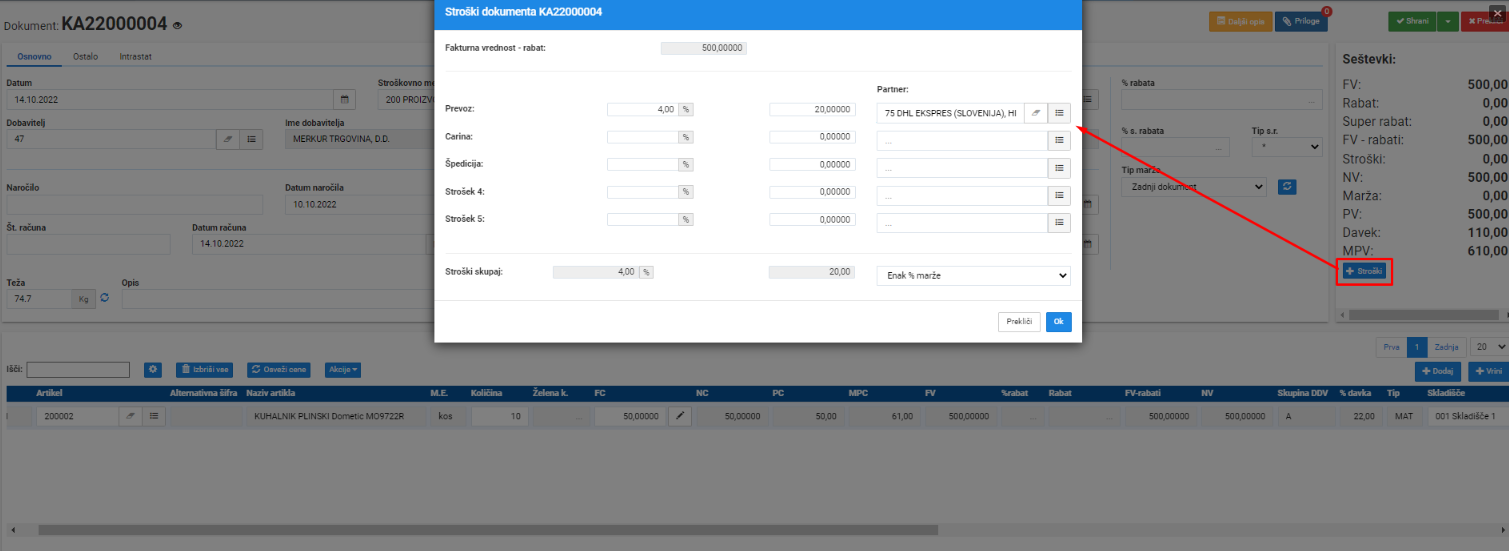Clear the DHL Ekspres partner with eraser icon
This screenshot has height=551, width=1509.
click(1036, 113)
